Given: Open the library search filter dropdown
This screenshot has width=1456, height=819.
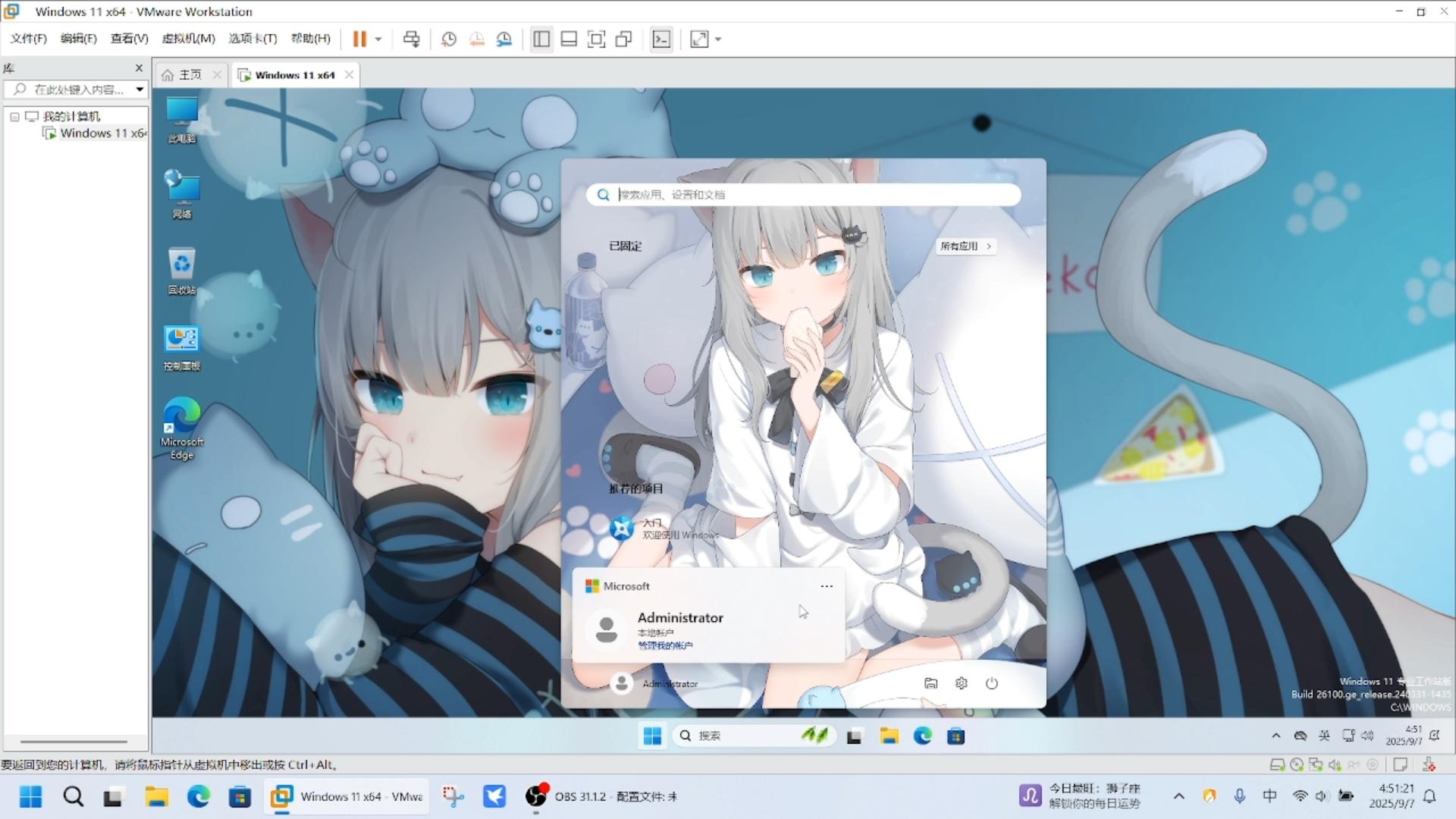Looking at the screenshot, I should [x=140, y=89].
